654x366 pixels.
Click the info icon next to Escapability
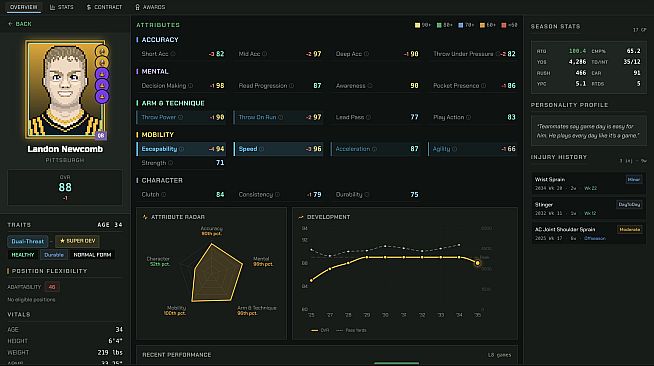click(181, 149)
